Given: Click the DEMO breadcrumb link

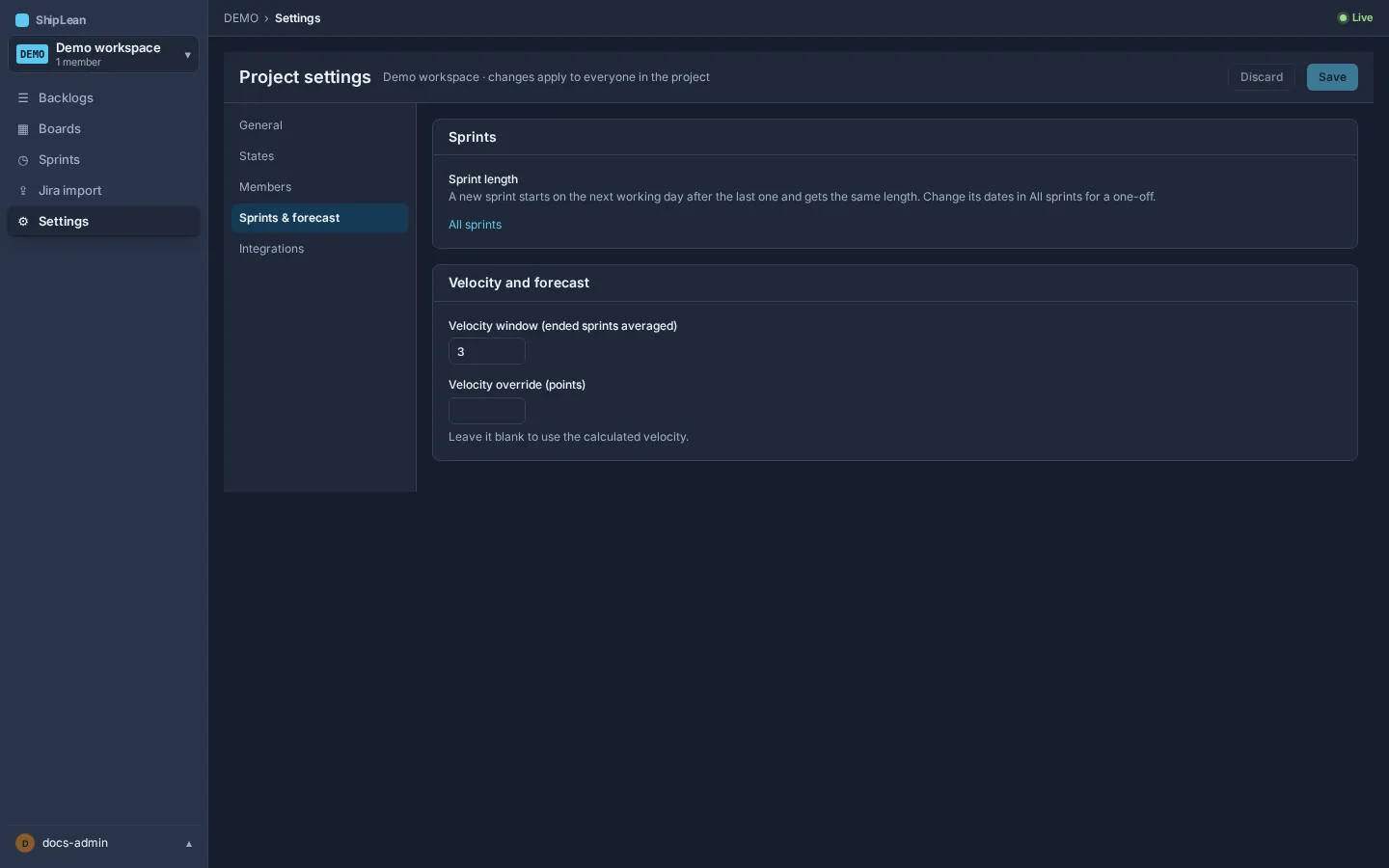Looking at the screenshot, I should (241, 18).
